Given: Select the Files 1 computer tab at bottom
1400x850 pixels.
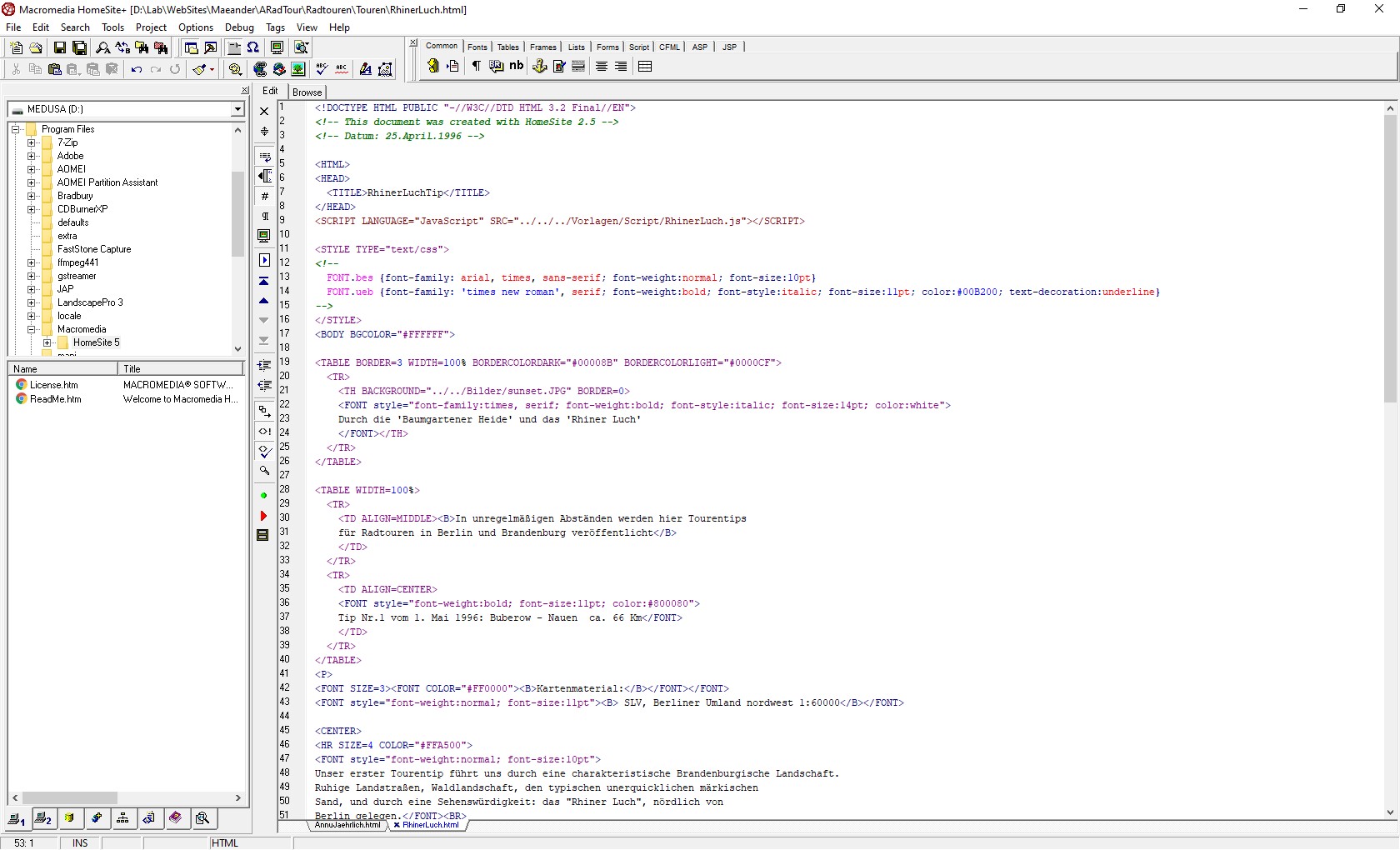Looking at the screenshot, I should tap(17, 819).
